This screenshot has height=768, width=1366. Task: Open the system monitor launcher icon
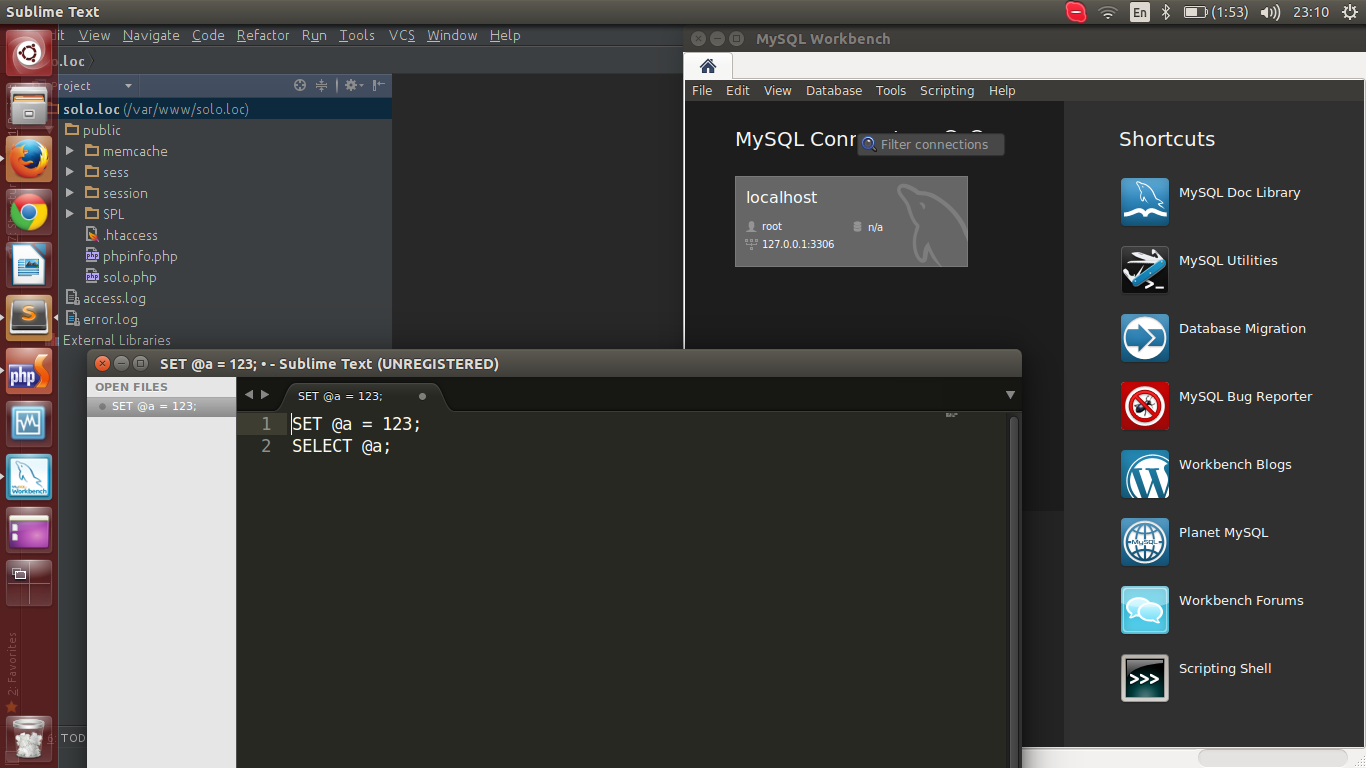click(x=29, y=424)
